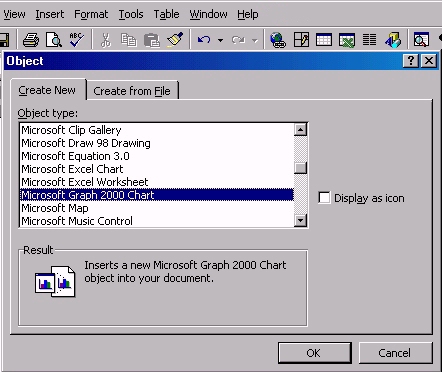The width and height of the screenshot is (442, 372).
Task: Click the list's scroll down arrow
Action: point(300,220)
